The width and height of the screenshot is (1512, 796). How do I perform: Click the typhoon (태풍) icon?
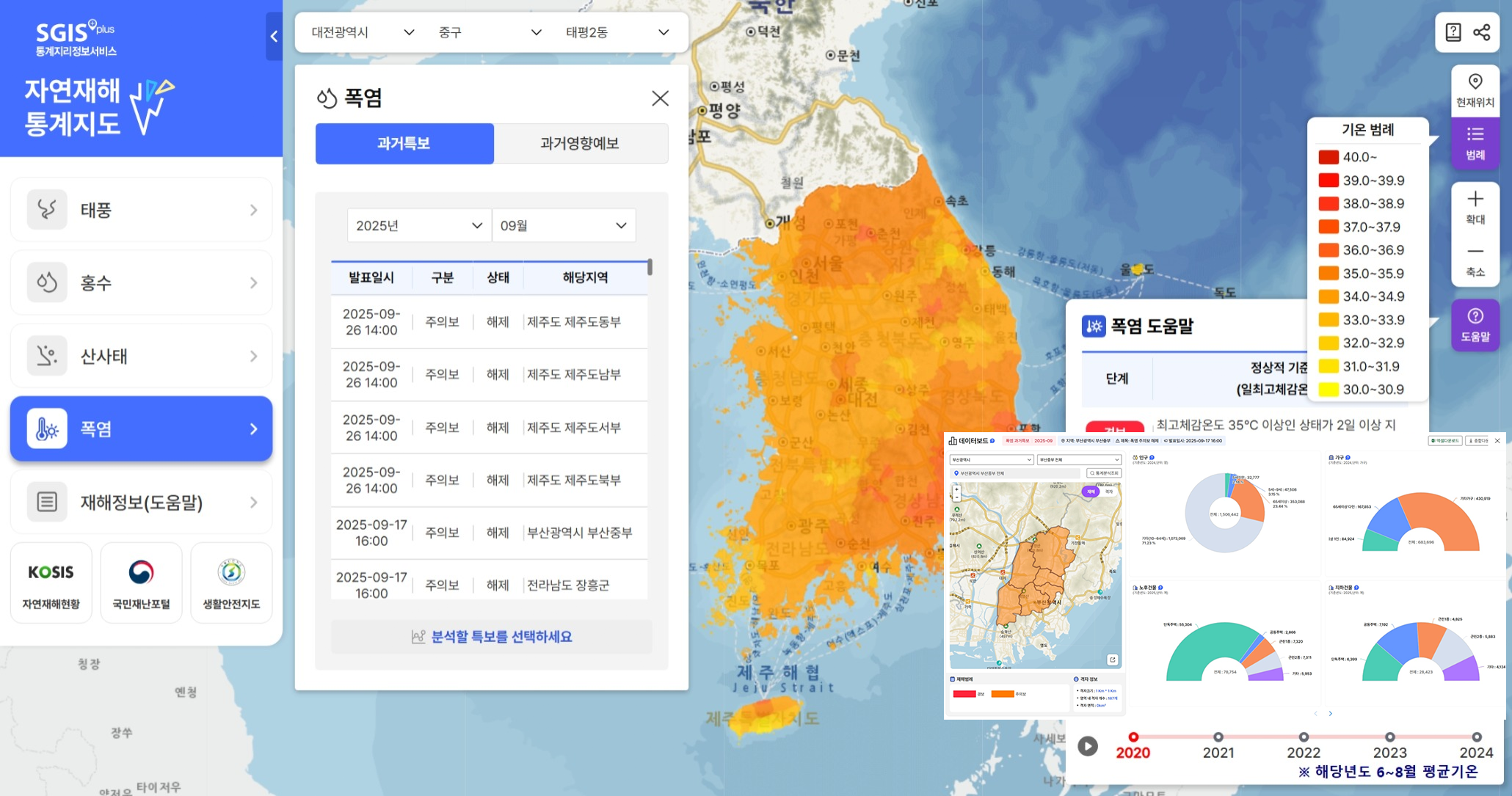coord(47,210)
